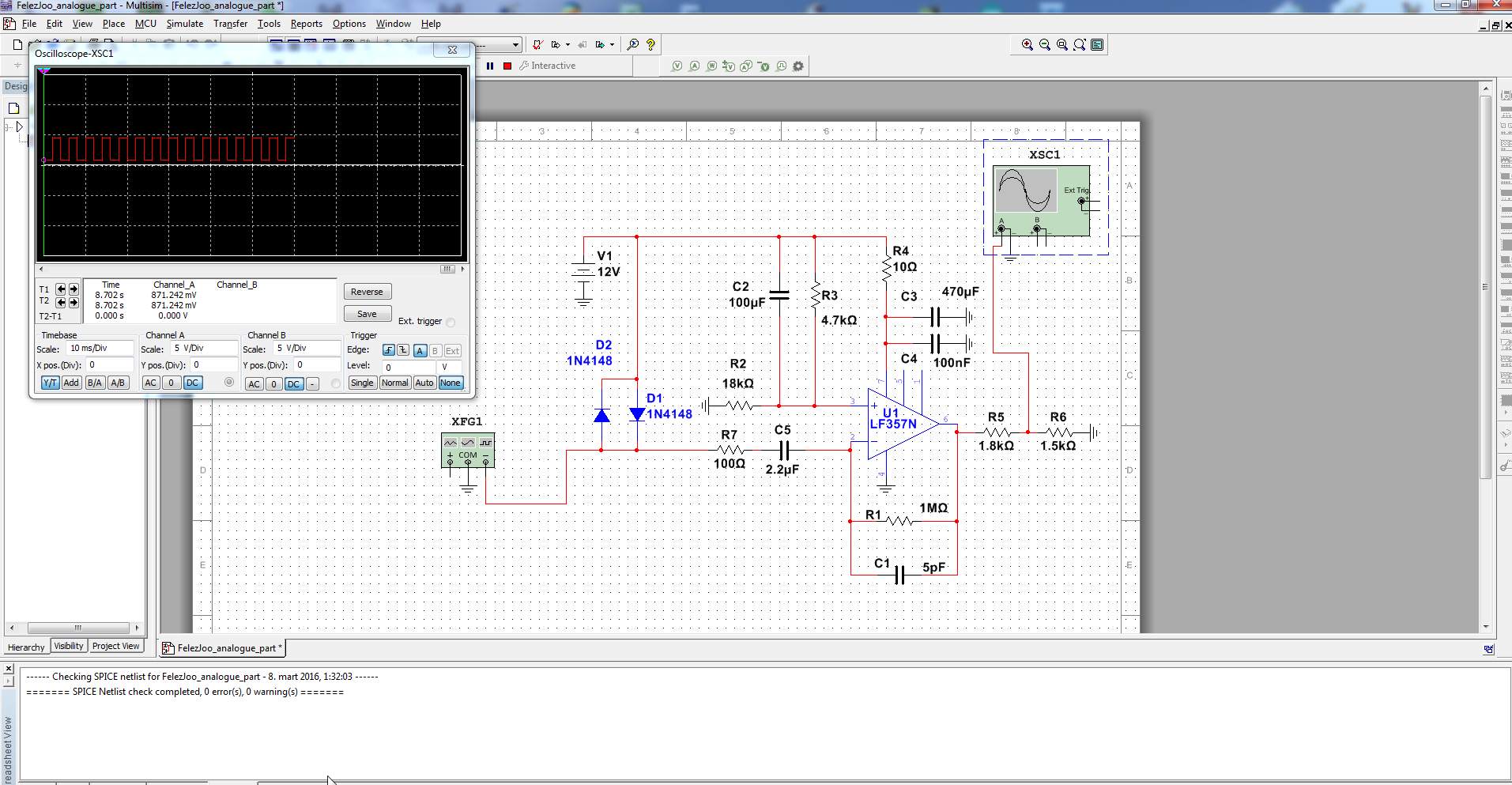
Task: Enable trigger mode Auto
Action: coord(424,383)
